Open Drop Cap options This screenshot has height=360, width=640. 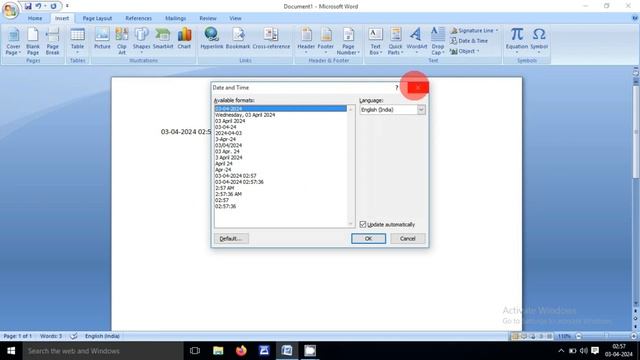point(438,41)
